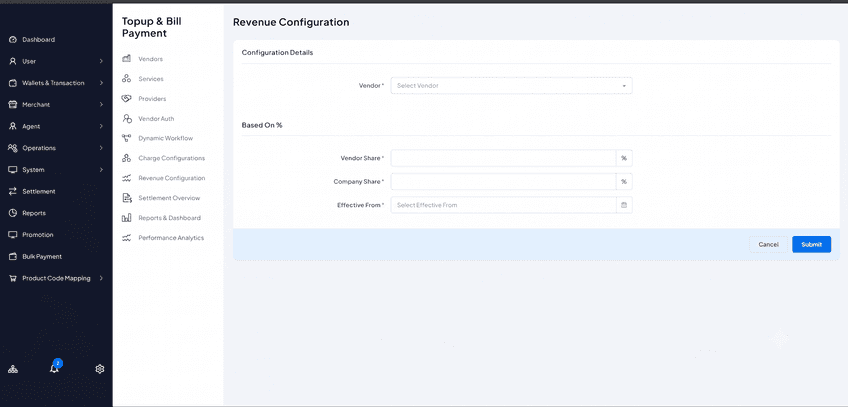Click the Merchant store icon

click(13, 105)
